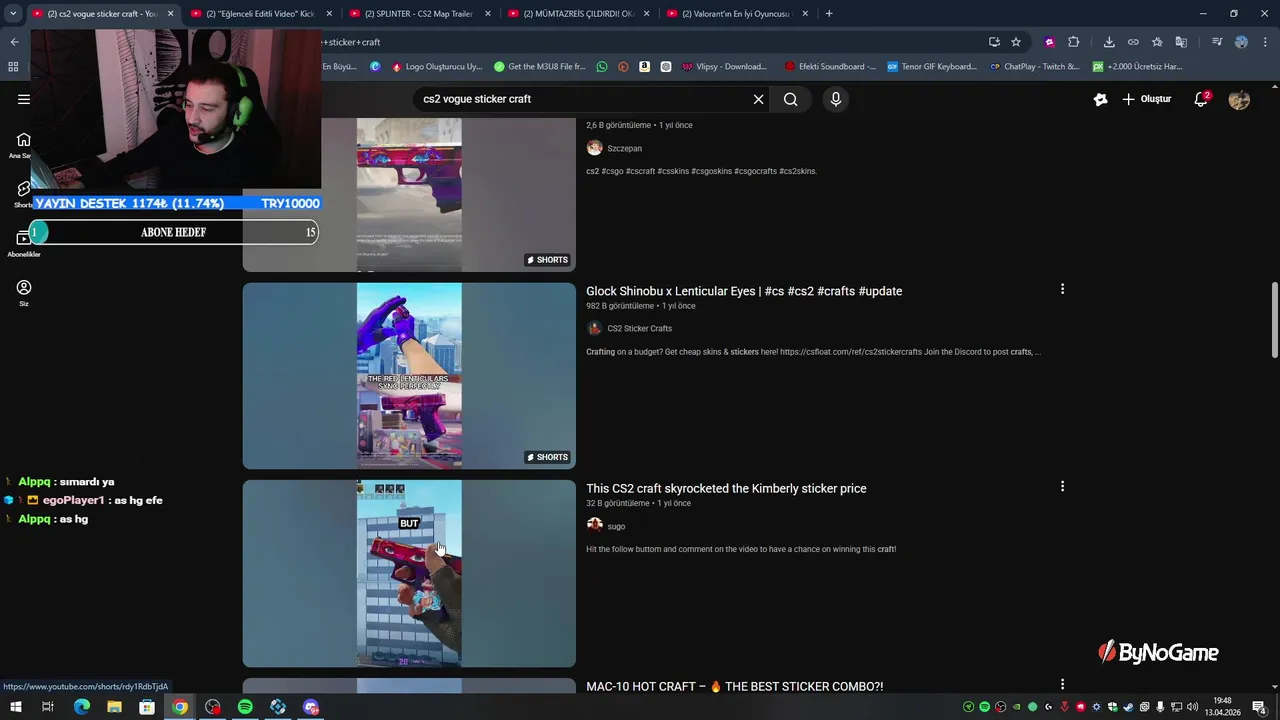Open more options for Glock Shinobu video
The image size is (1280, 720).
(x=1062, y=289)
